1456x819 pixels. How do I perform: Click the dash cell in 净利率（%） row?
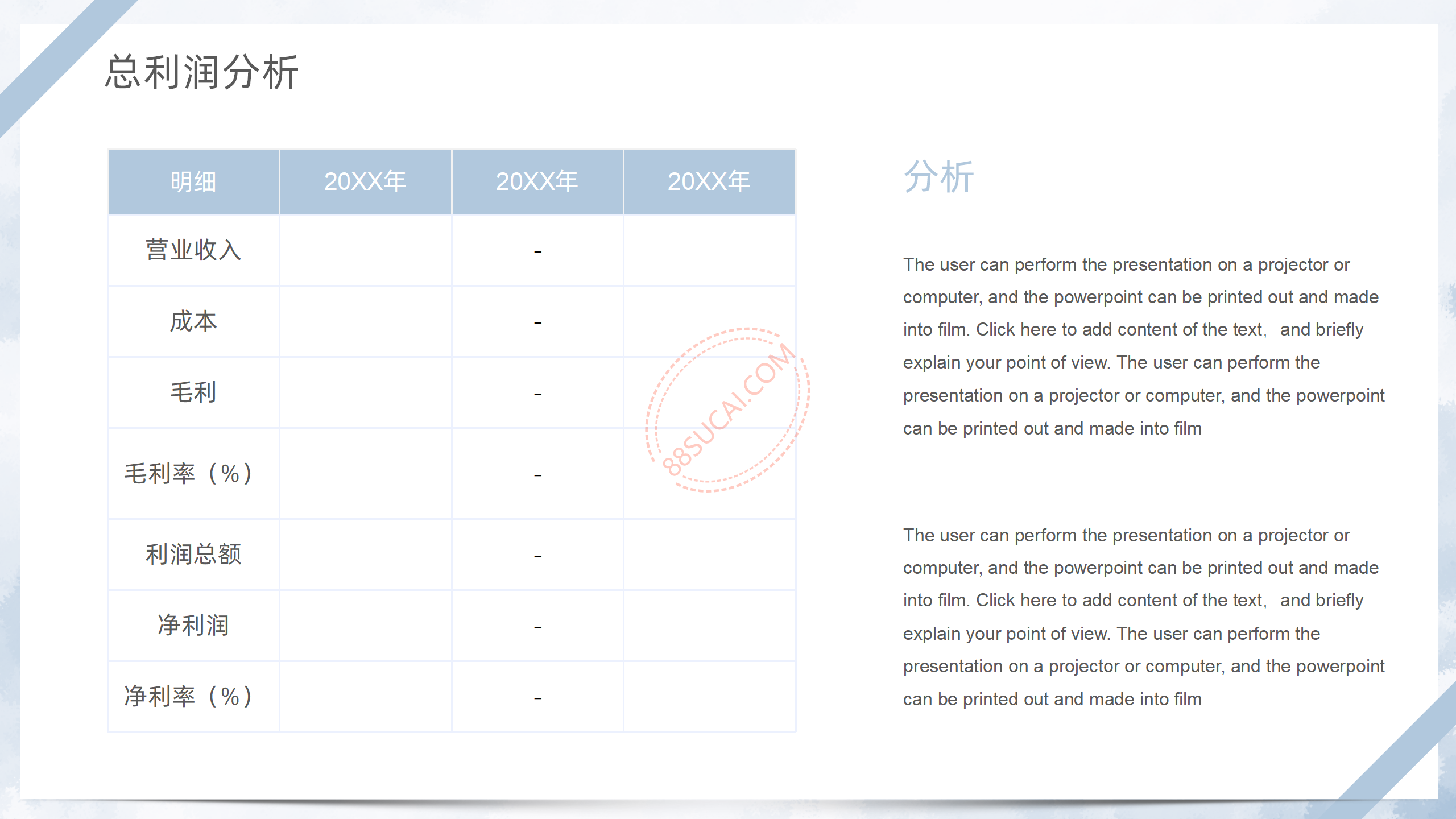[x=537, y=696]
